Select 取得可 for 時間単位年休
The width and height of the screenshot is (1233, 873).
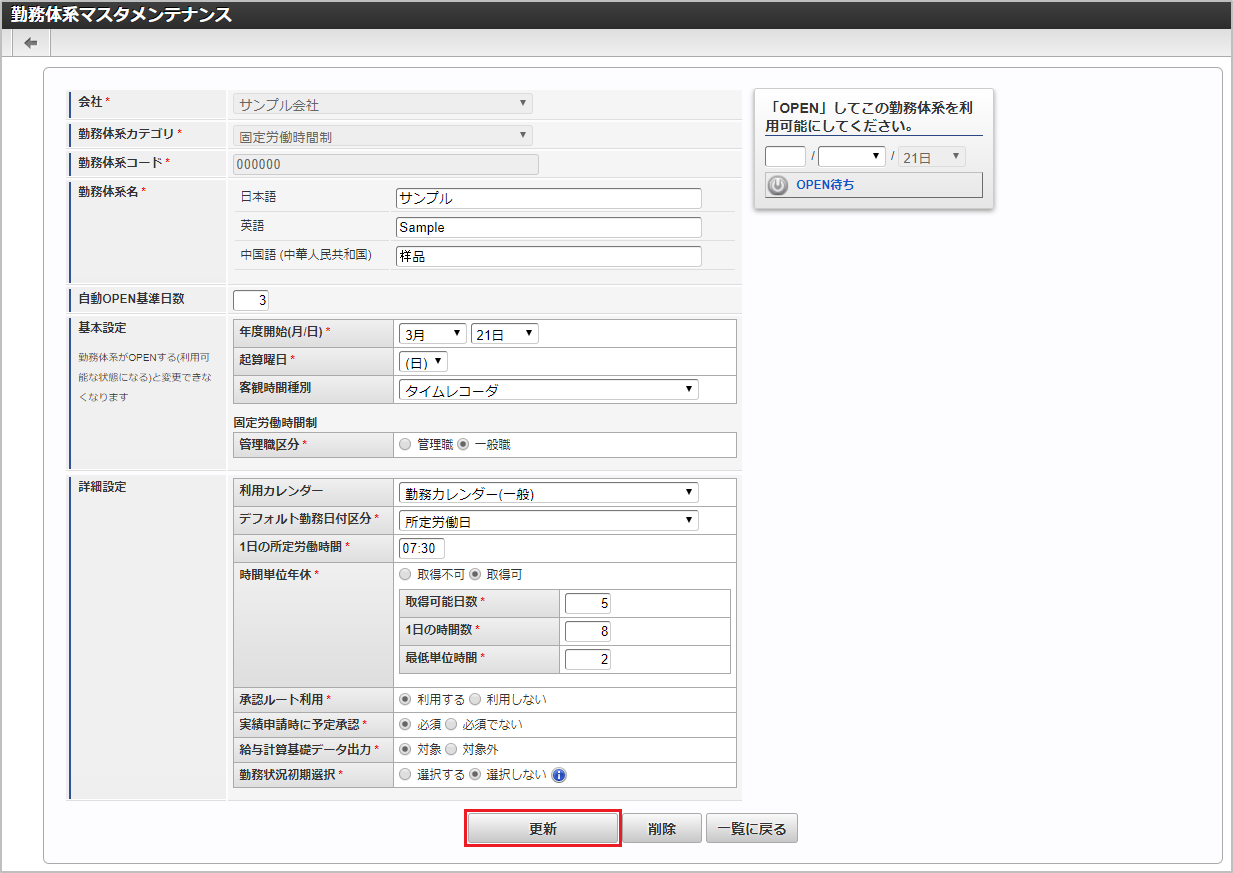475,575
